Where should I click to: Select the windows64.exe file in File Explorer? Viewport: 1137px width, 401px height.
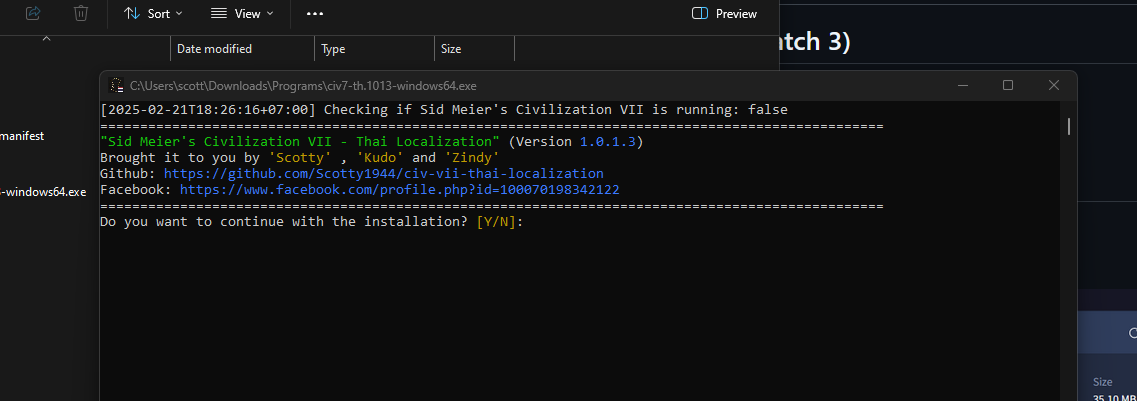tap(44, 191)
